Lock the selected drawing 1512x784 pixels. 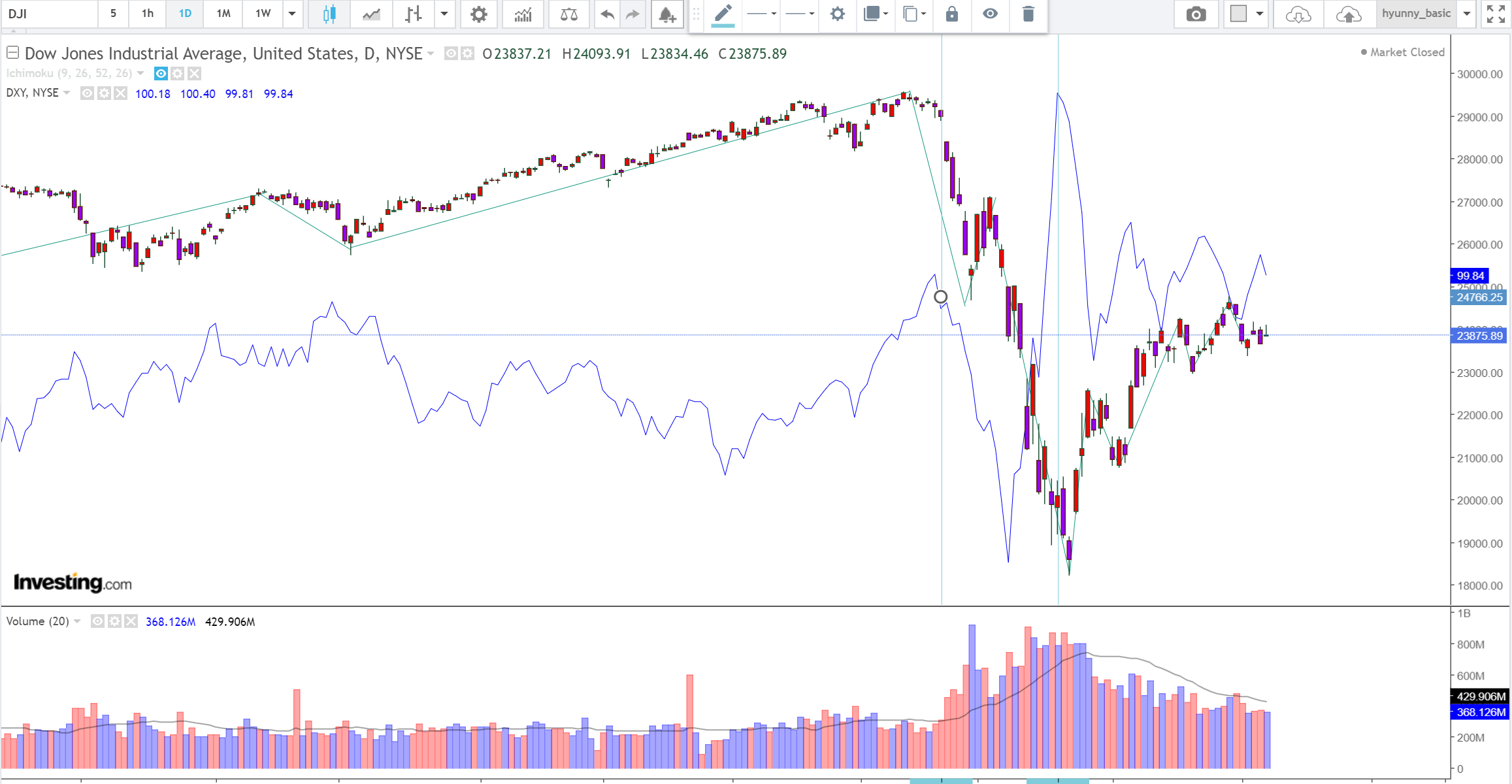pos(952,14)
